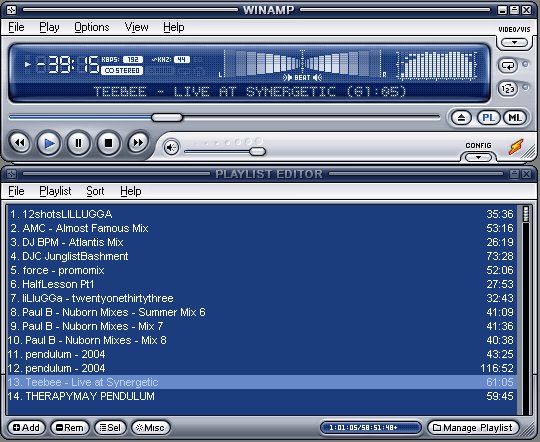Select THERAPYMAY PENDULUM track

262,396
